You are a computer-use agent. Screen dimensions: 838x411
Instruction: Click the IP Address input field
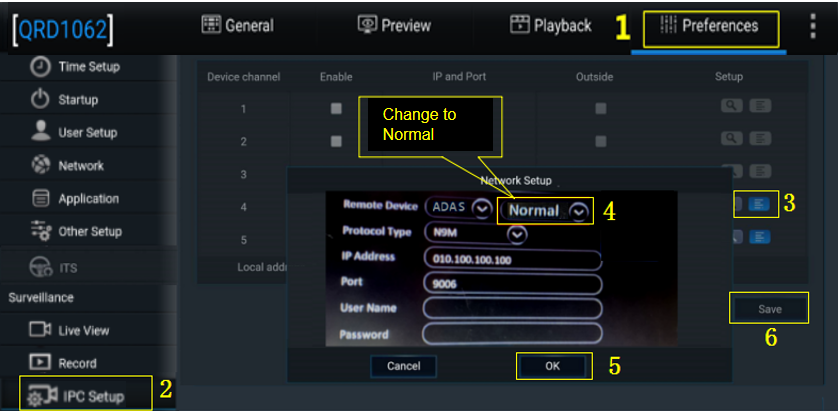512,259
